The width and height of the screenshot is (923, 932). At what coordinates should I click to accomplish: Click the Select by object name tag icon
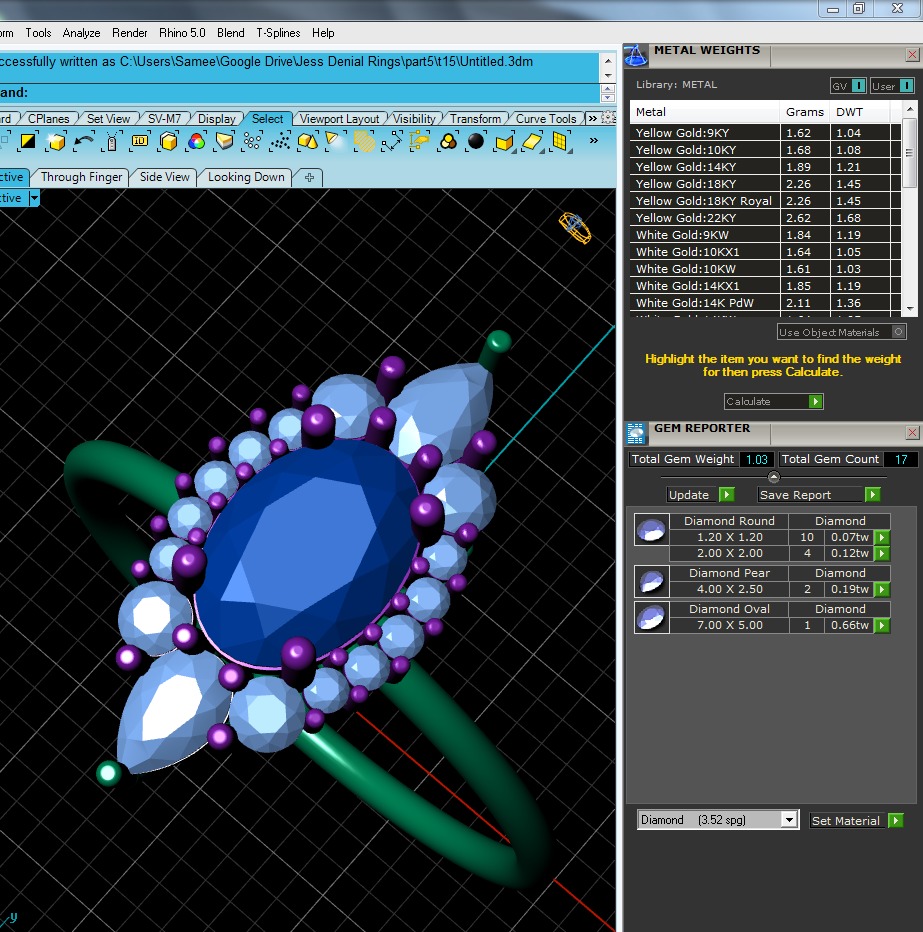click(x=112, y=141)
